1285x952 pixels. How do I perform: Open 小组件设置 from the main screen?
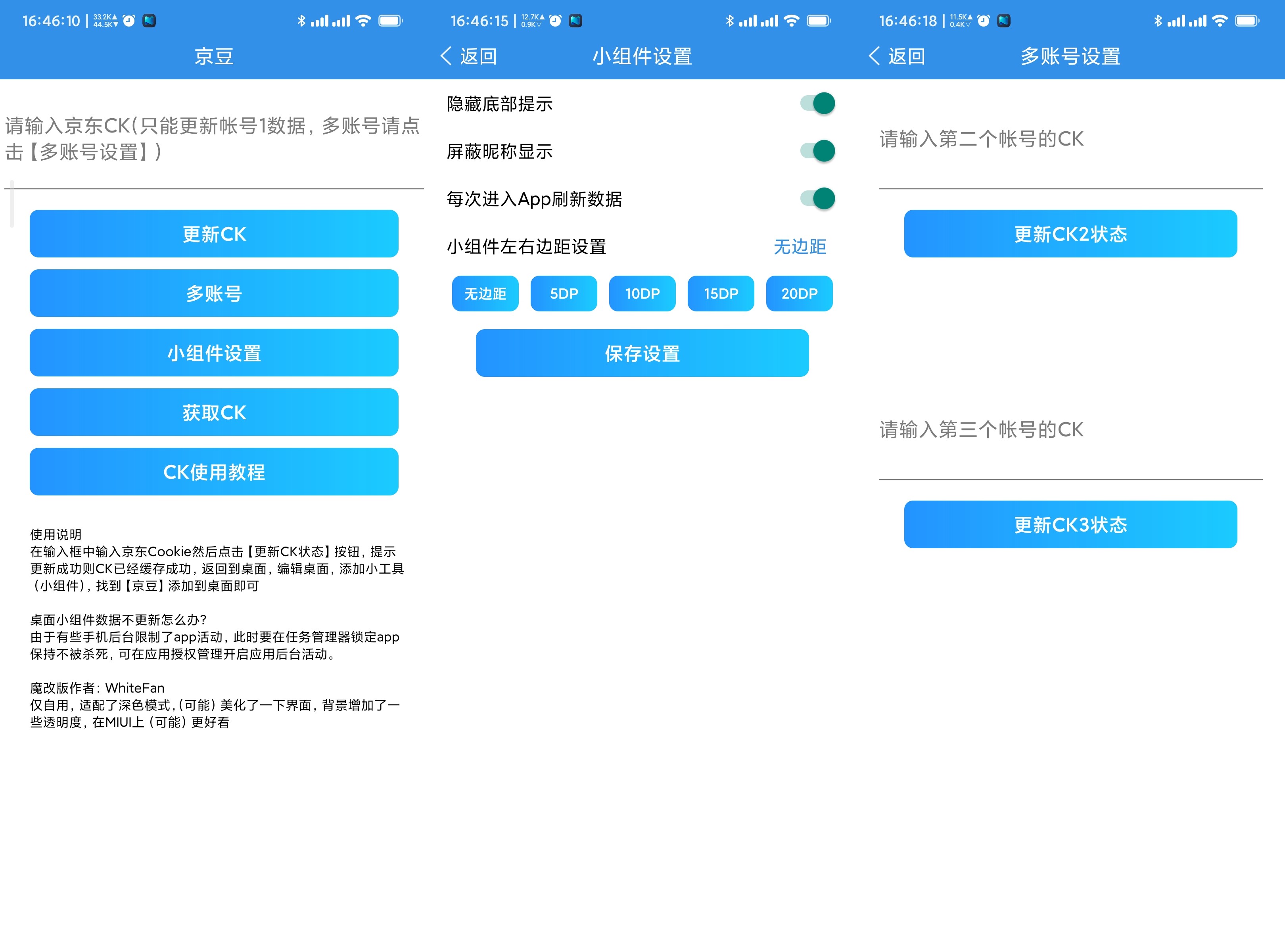click(x=214, y=353)
